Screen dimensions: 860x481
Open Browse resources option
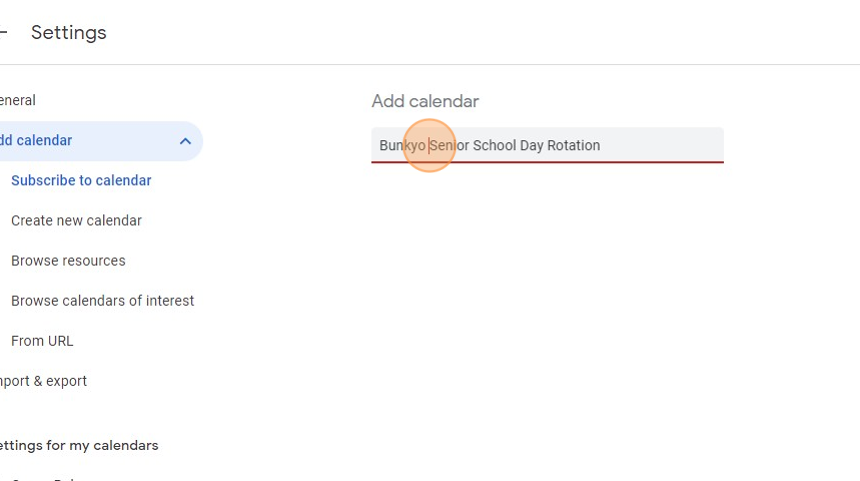coord(68,261)
